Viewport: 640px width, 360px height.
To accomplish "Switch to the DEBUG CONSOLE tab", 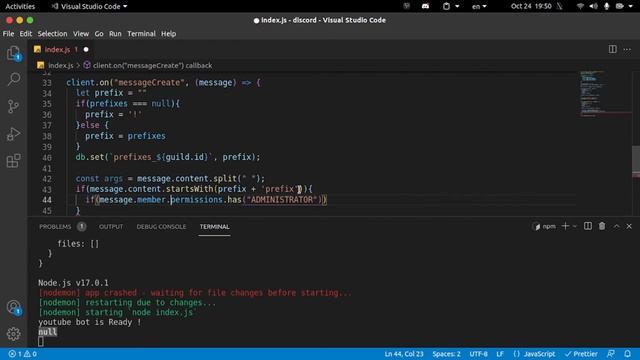I will [x=161, y=227].
